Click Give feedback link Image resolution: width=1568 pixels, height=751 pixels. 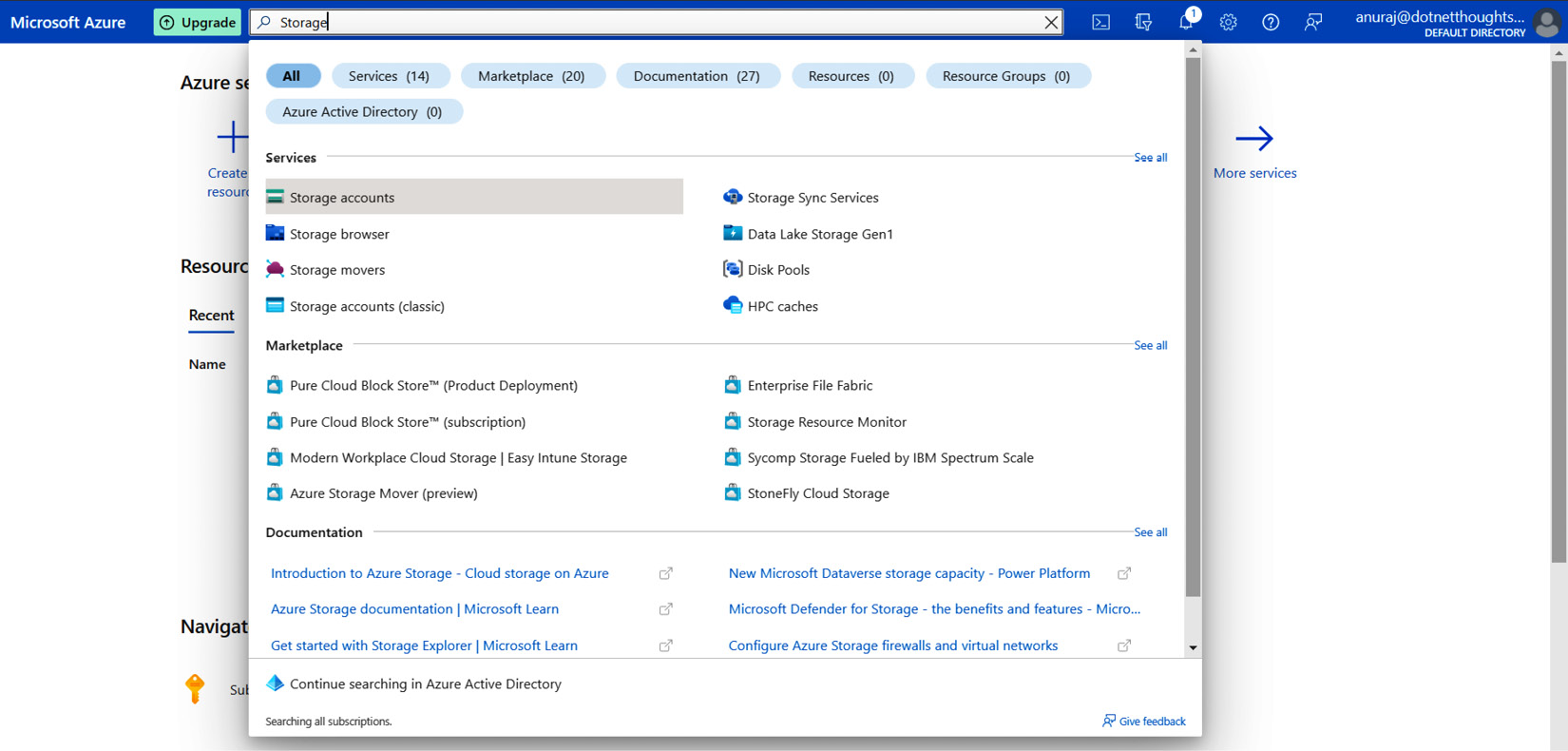pos(1143,722)
